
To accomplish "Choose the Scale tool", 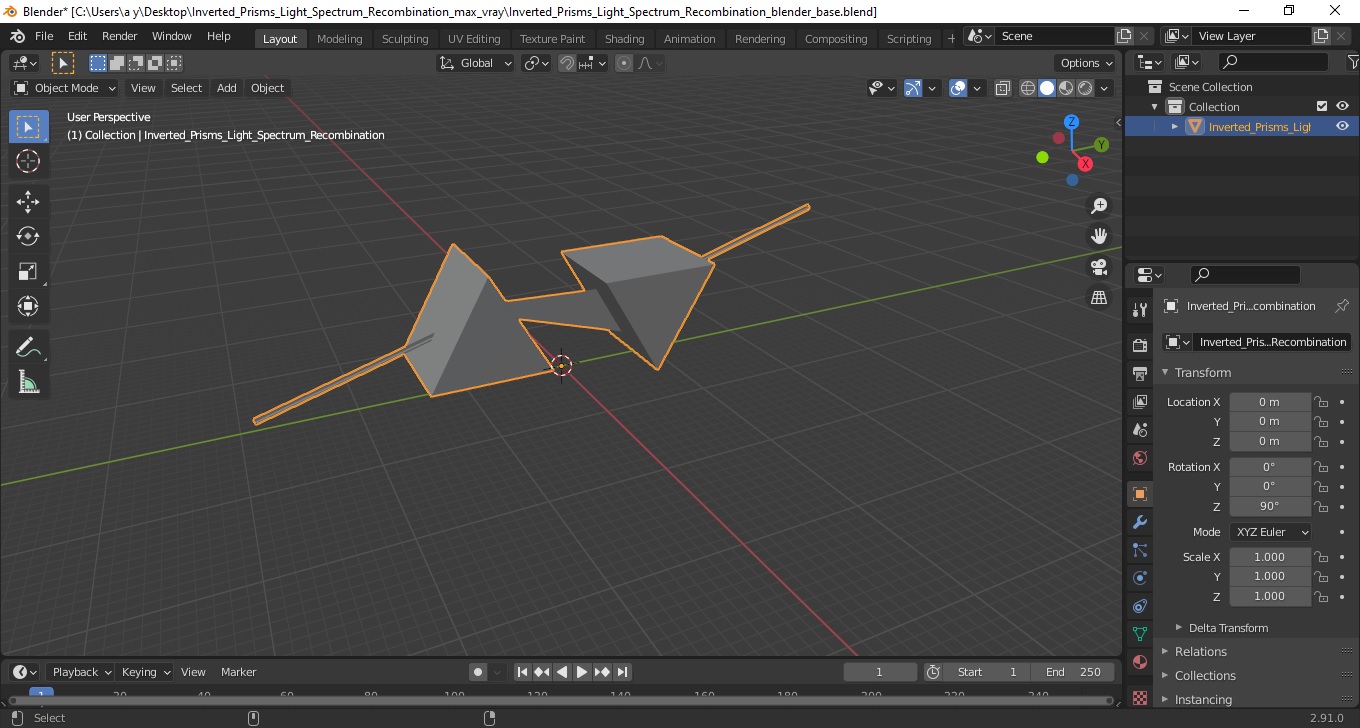I will click(x=28, y=271).
